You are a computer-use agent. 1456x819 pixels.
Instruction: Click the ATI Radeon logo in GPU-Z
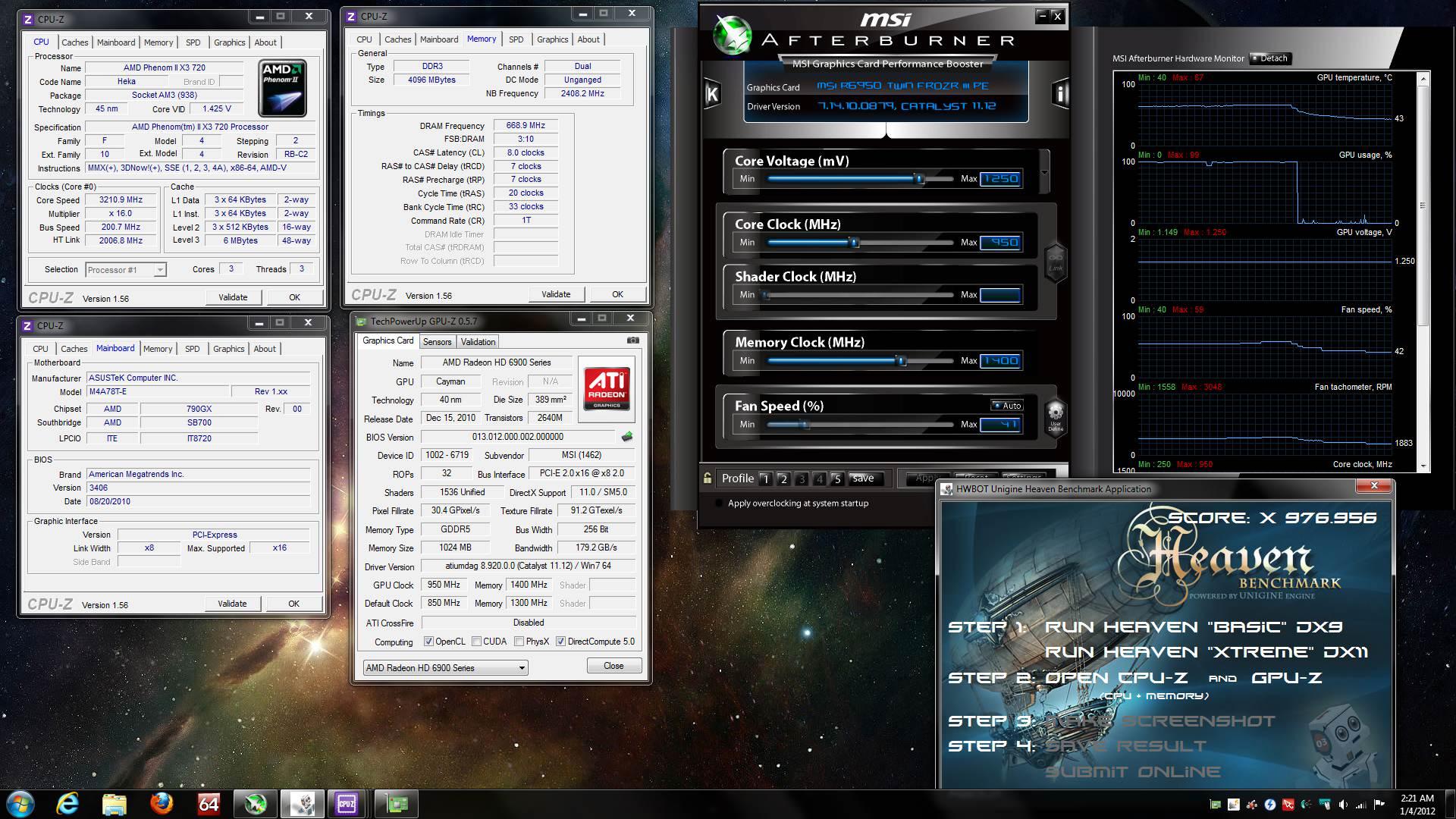point(607,388)
